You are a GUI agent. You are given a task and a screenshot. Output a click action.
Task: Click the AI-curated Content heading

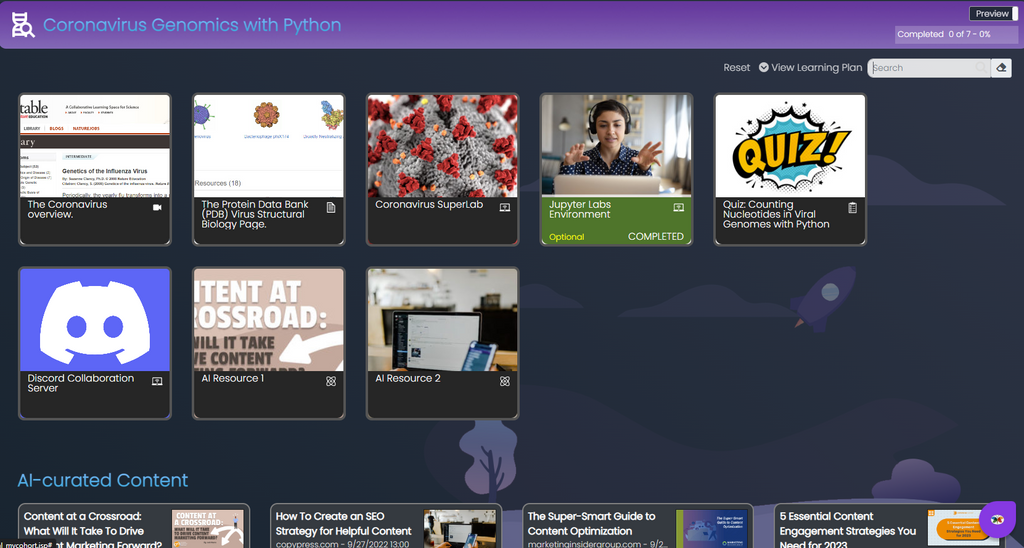[x=103, y=480]
